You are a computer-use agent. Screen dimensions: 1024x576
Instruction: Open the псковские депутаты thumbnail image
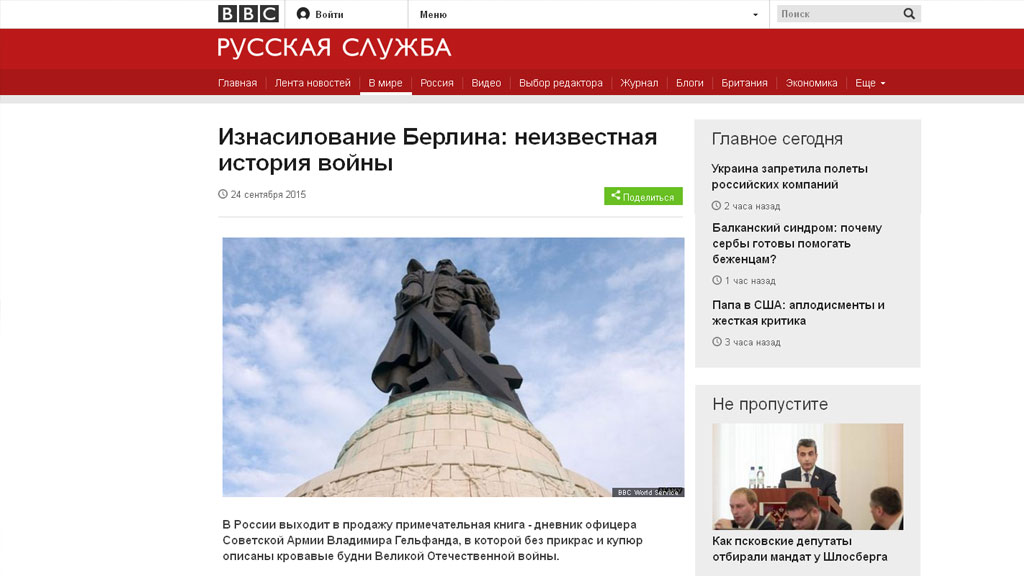(808, 476)
